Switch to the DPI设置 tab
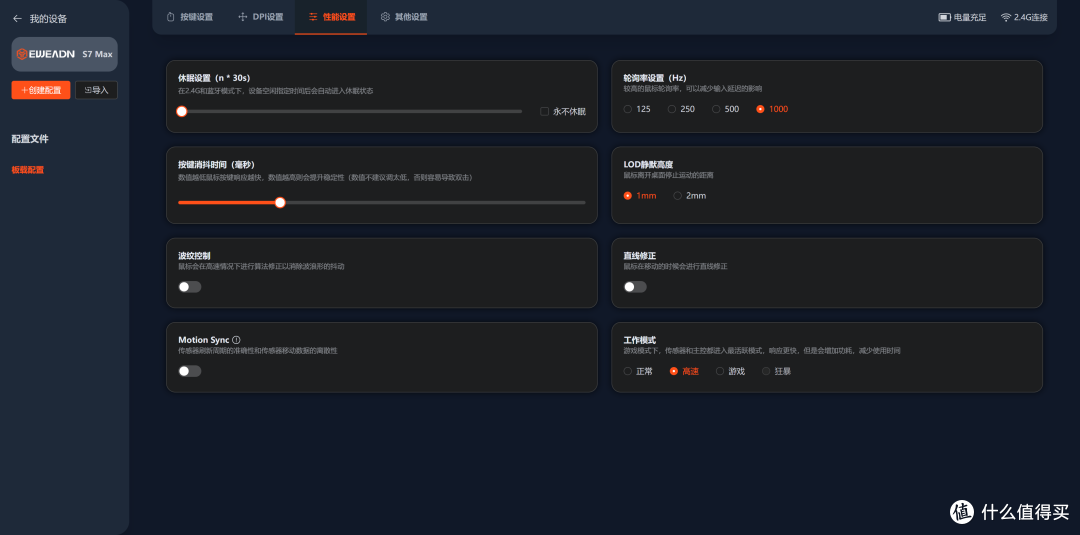The height and width of the screenshot is (535, 1080). 260,17
